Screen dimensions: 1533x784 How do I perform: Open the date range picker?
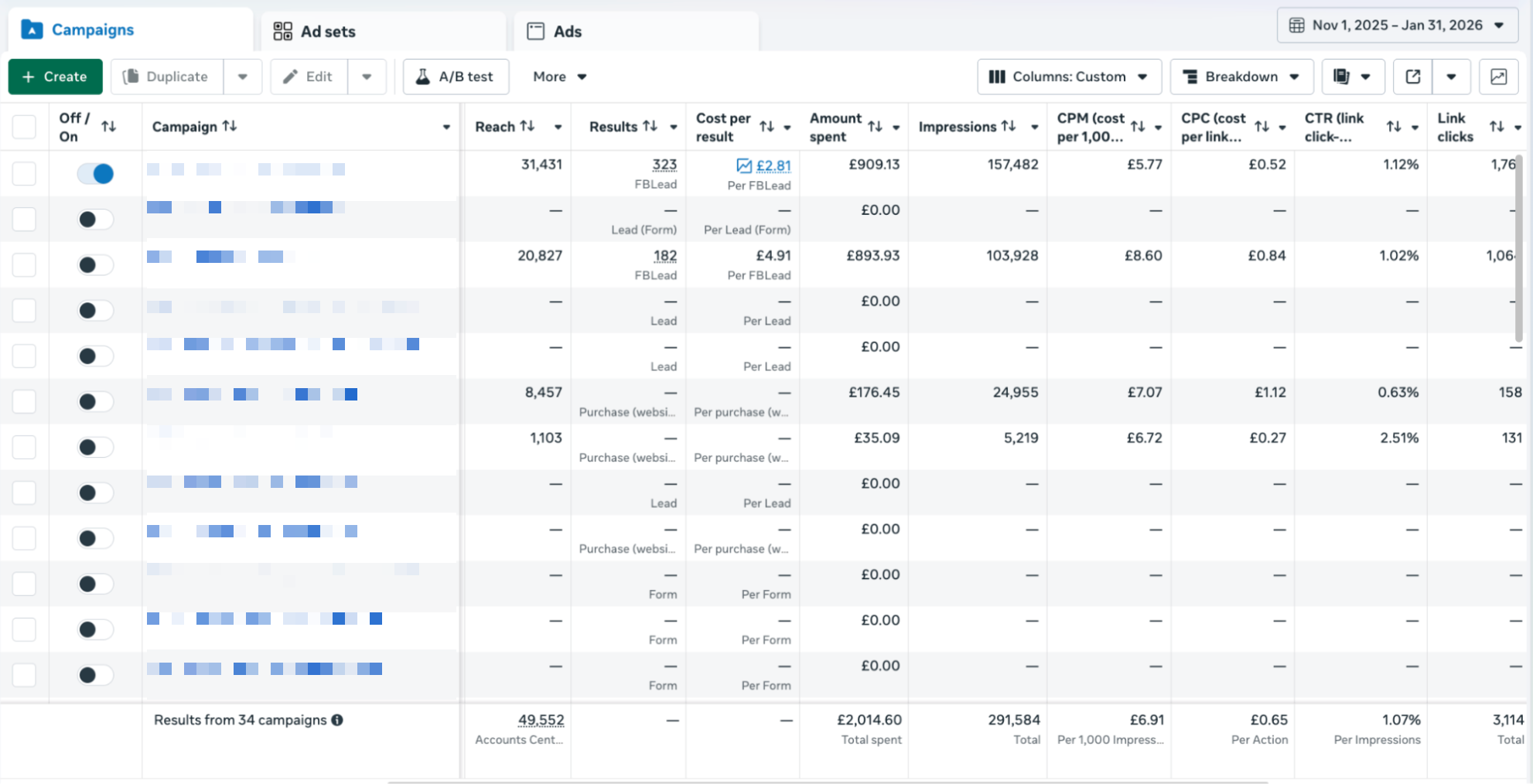coord(1398,26)
